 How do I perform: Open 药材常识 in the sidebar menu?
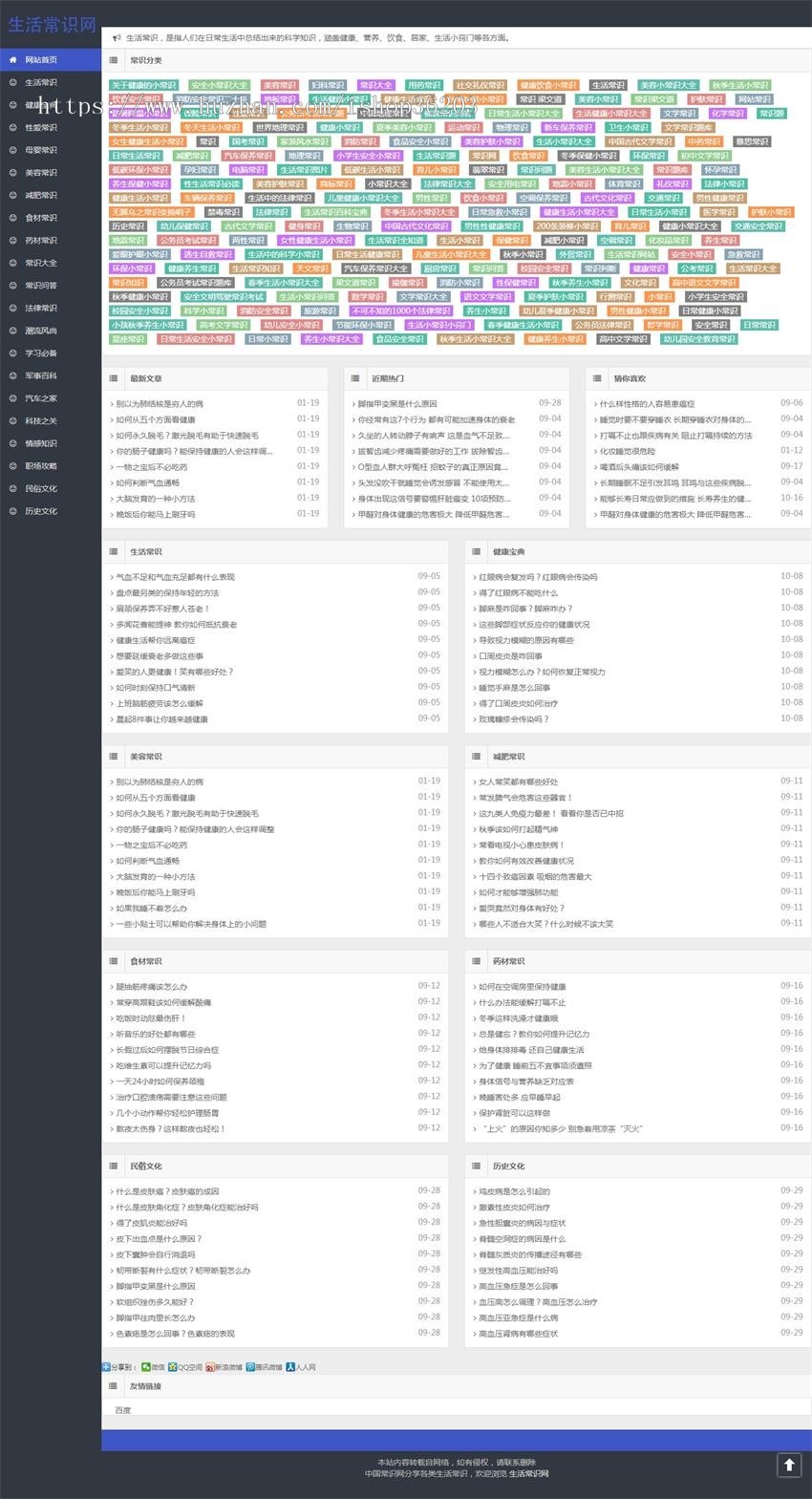[41, 240]
